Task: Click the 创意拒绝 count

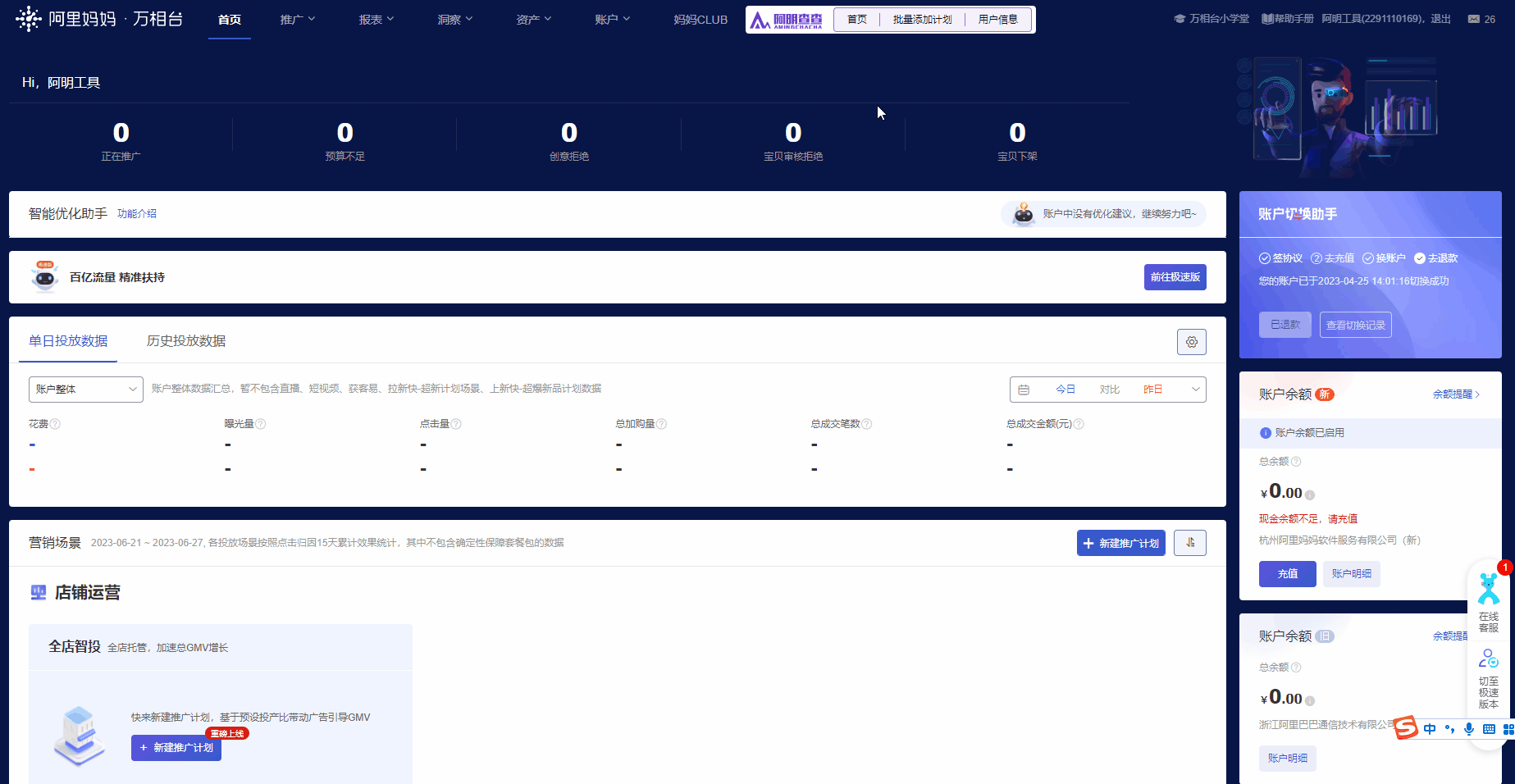Action: point(569,133)
